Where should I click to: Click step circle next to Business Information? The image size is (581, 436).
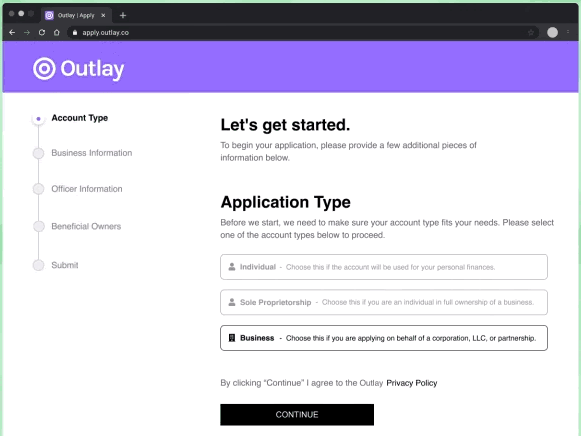coord(39,153)
